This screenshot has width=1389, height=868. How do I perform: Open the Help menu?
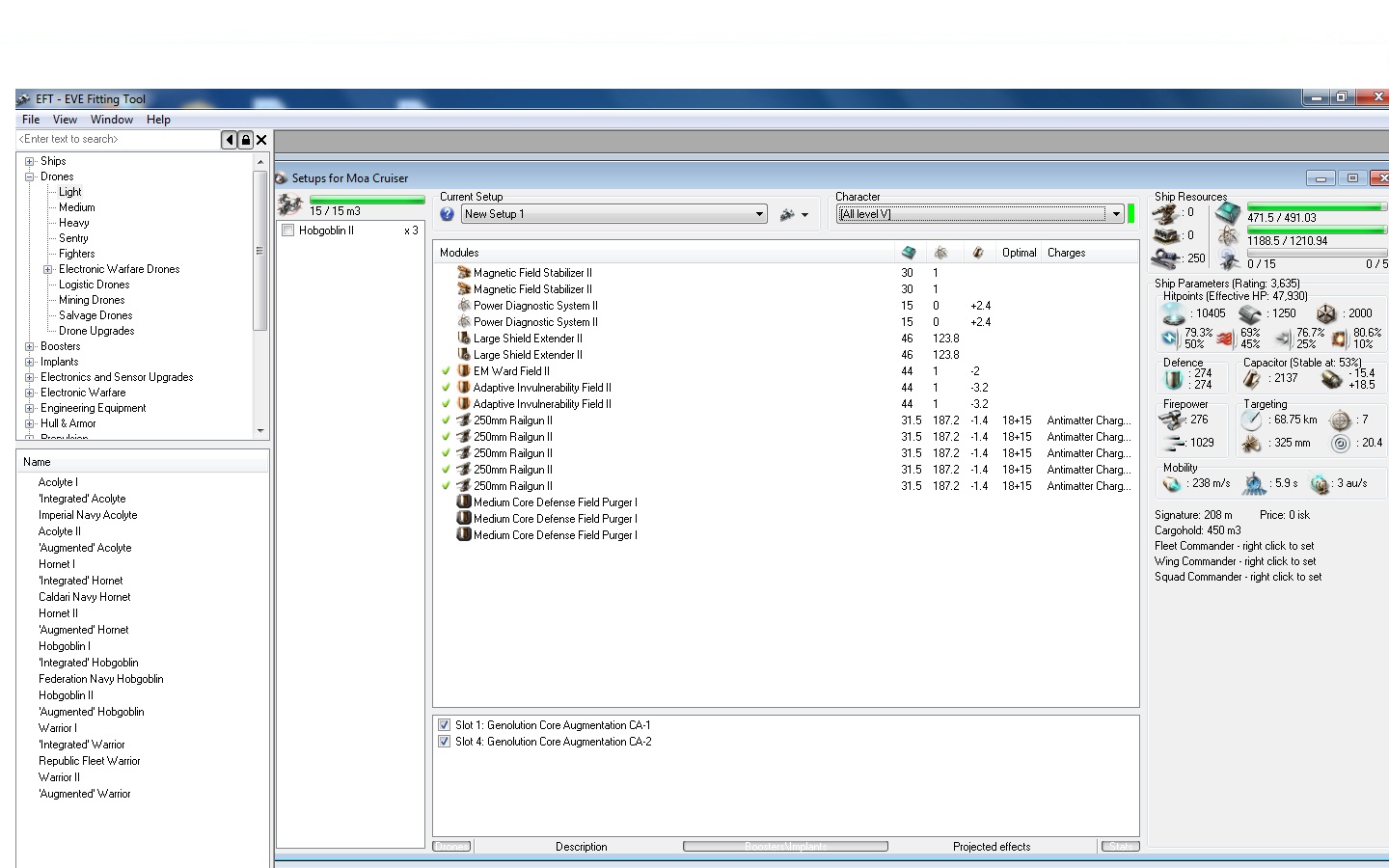[x=158, y=120]
